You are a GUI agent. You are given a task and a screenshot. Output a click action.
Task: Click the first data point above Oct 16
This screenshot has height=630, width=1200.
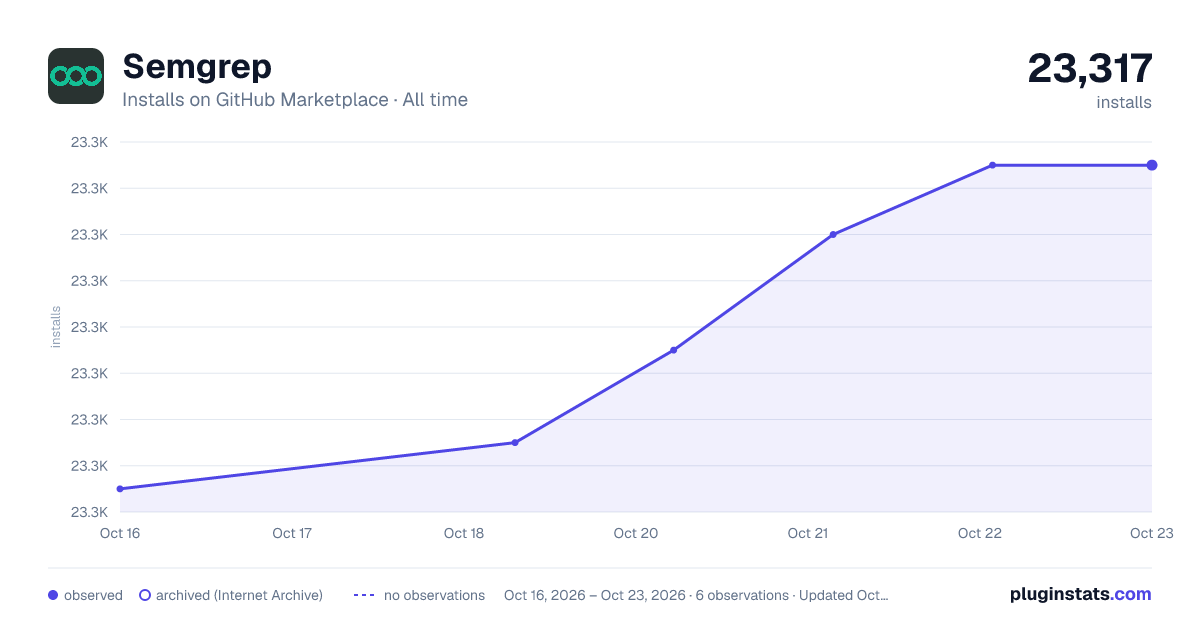[120, 489]
